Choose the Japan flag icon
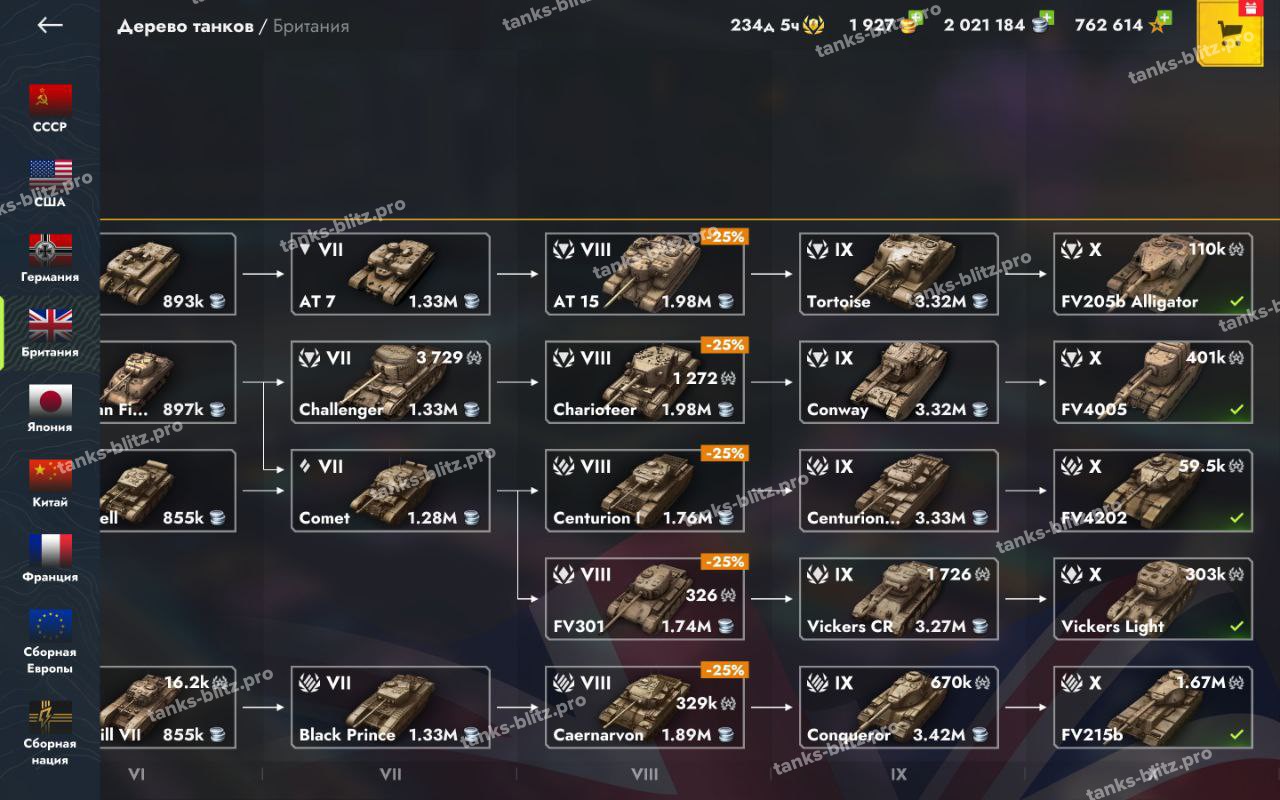Viewport: 1280px width, 800px height. (50, 400)
